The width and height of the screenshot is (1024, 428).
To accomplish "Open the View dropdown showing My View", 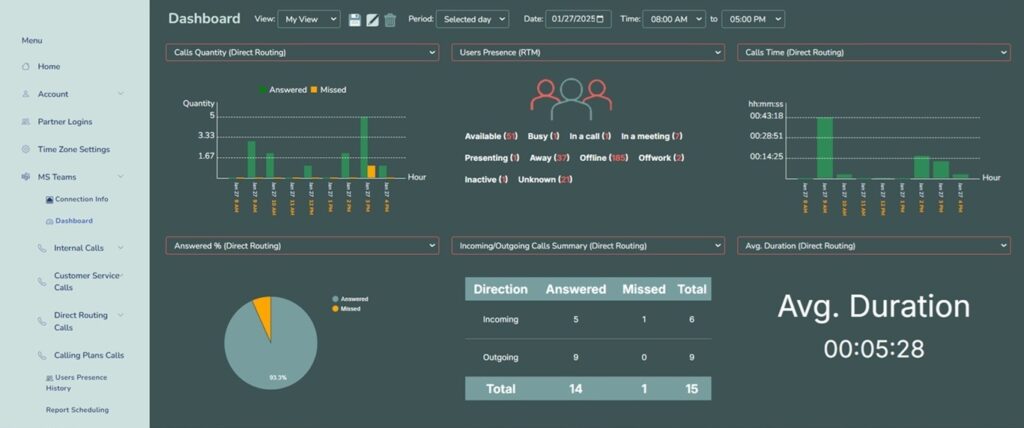I will pyautogui.click(x=309, y=19).
